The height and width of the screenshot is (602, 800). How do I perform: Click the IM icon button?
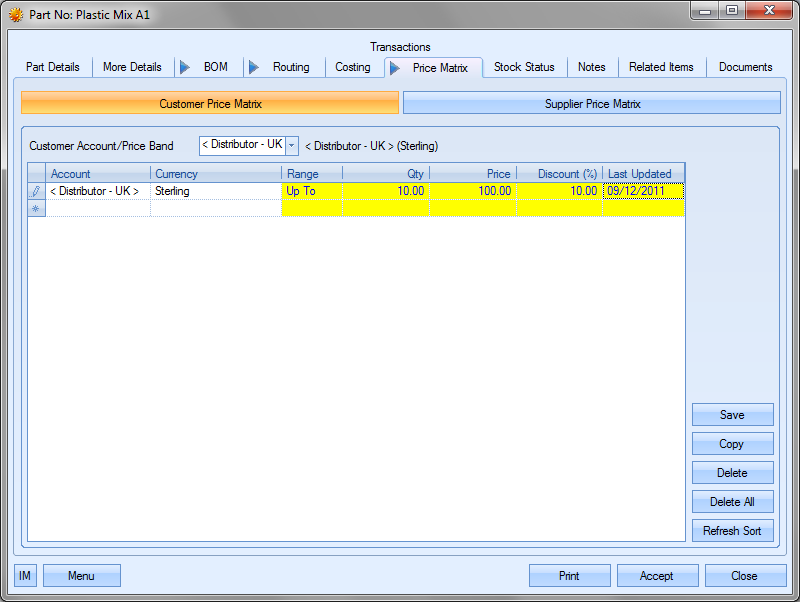[25, 576]
